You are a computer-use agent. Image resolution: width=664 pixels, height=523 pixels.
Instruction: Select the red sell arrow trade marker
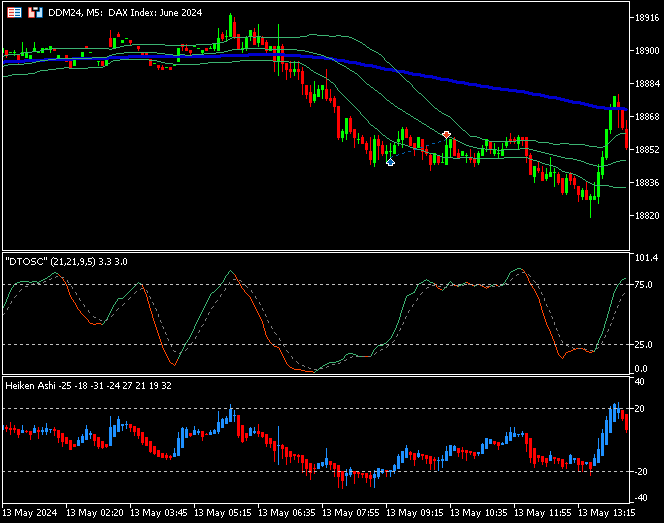click(x=446, y=135)
